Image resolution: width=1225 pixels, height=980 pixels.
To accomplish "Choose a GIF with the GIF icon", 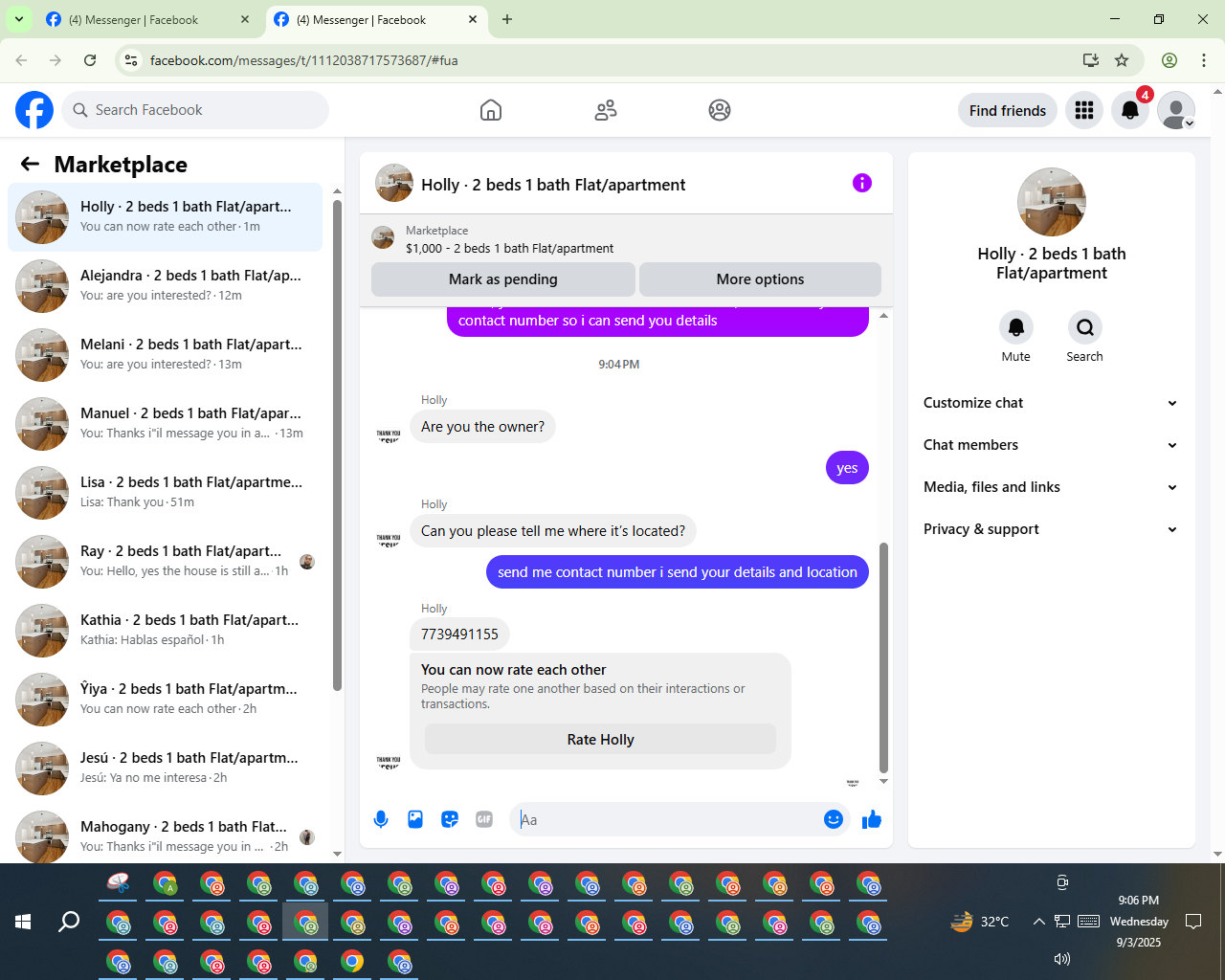I will pyautogui.click(x=484, y=819).
